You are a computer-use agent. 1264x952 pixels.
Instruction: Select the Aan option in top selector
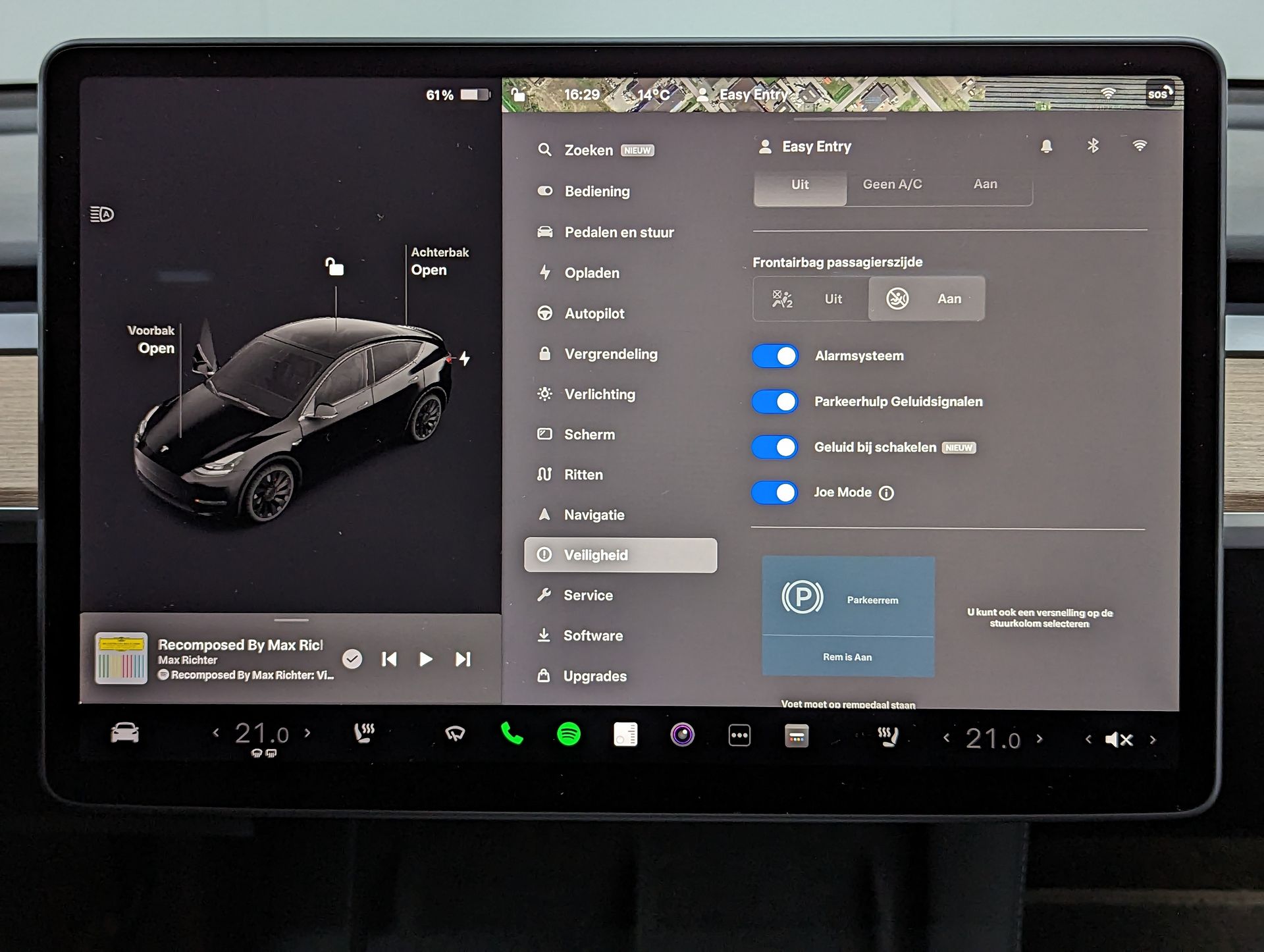click(x=986, y=185)
